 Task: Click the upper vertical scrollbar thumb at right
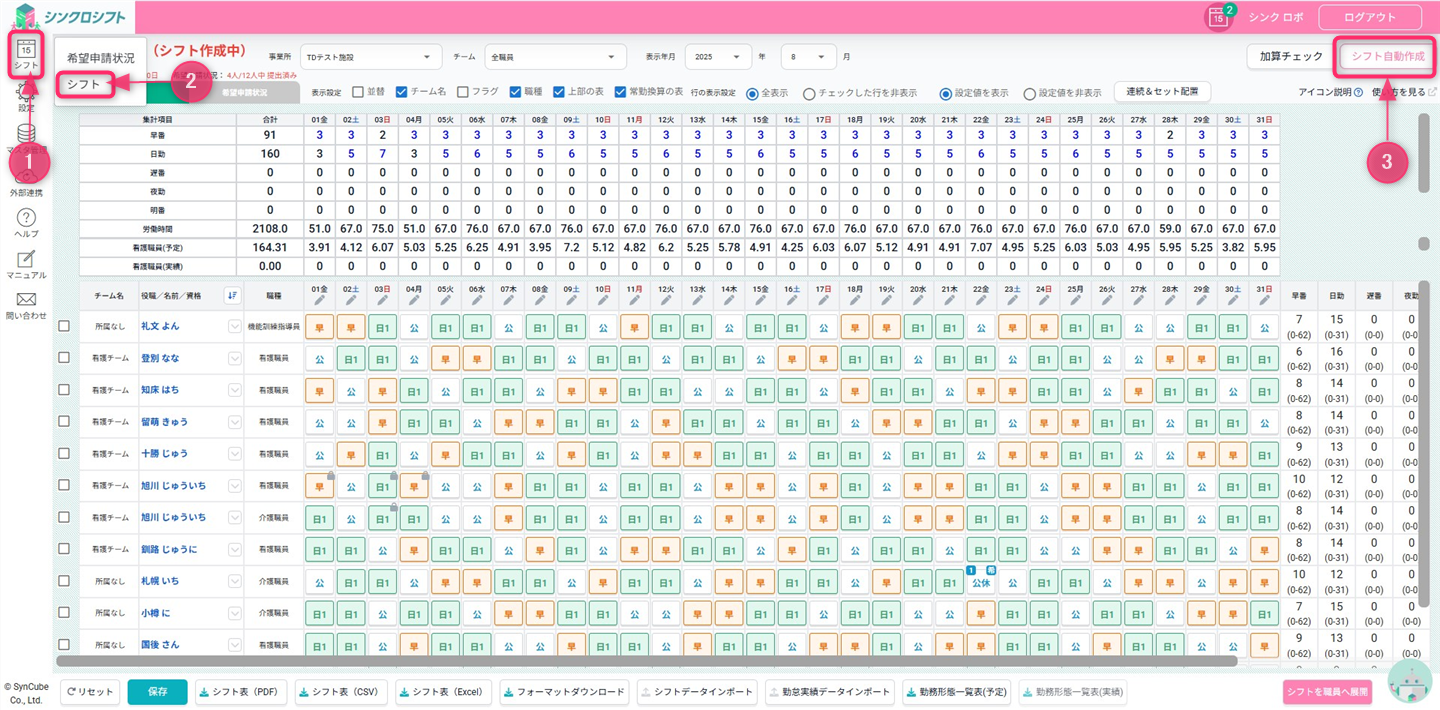tap(1424, 152)
